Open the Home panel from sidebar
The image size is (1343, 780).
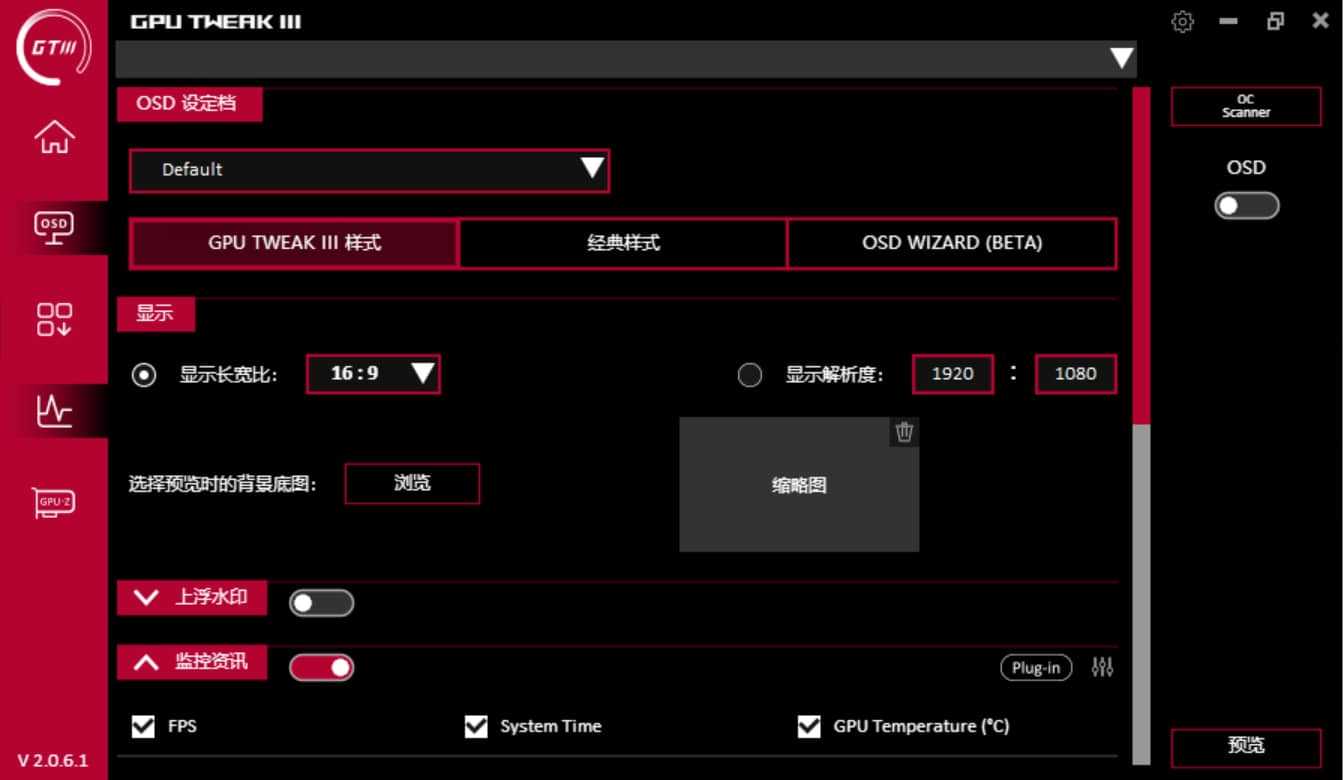tap(56, 139)
